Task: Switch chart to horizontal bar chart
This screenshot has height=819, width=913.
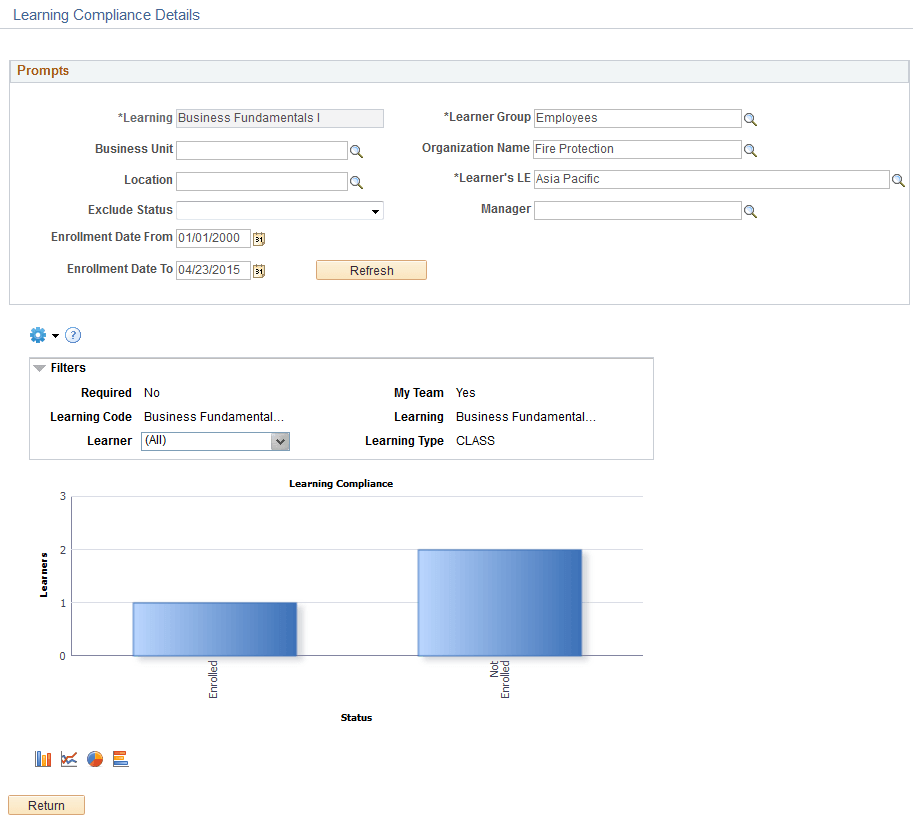Action: (x=120, y=758)
